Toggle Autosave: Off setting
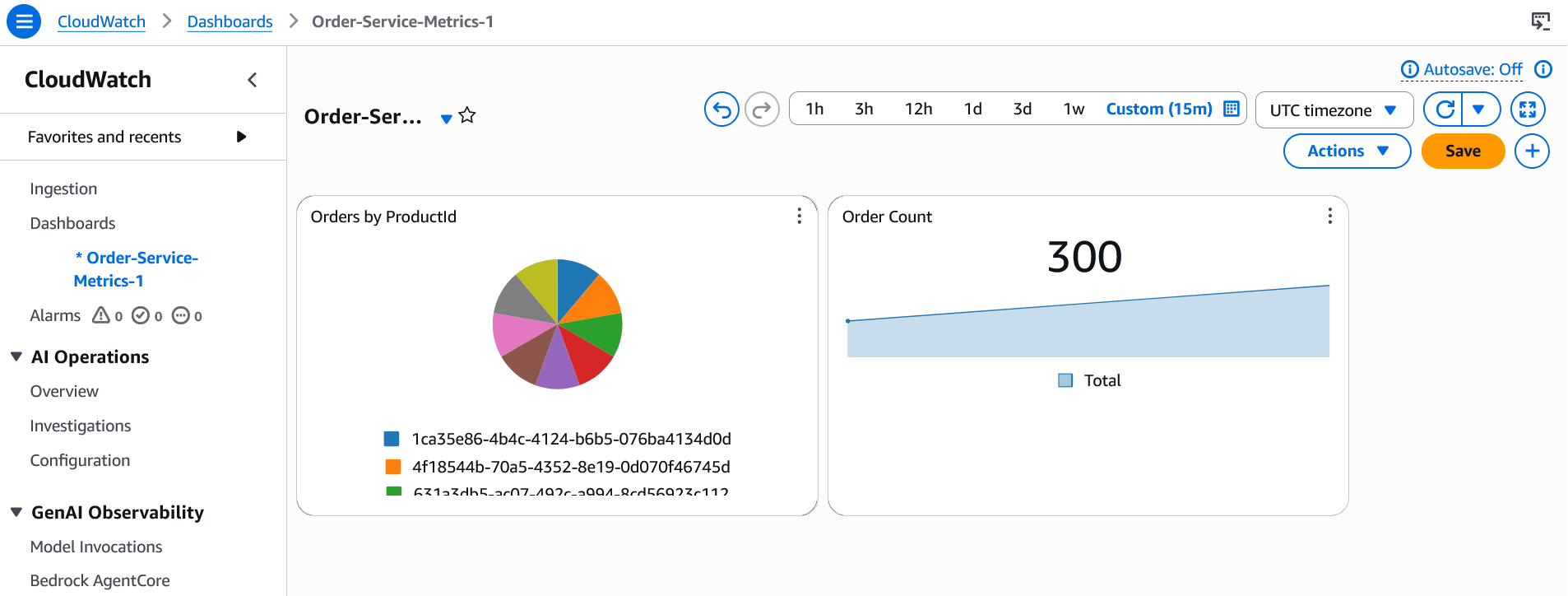This screenshot has height=596, width=1568. point(1473,70)
